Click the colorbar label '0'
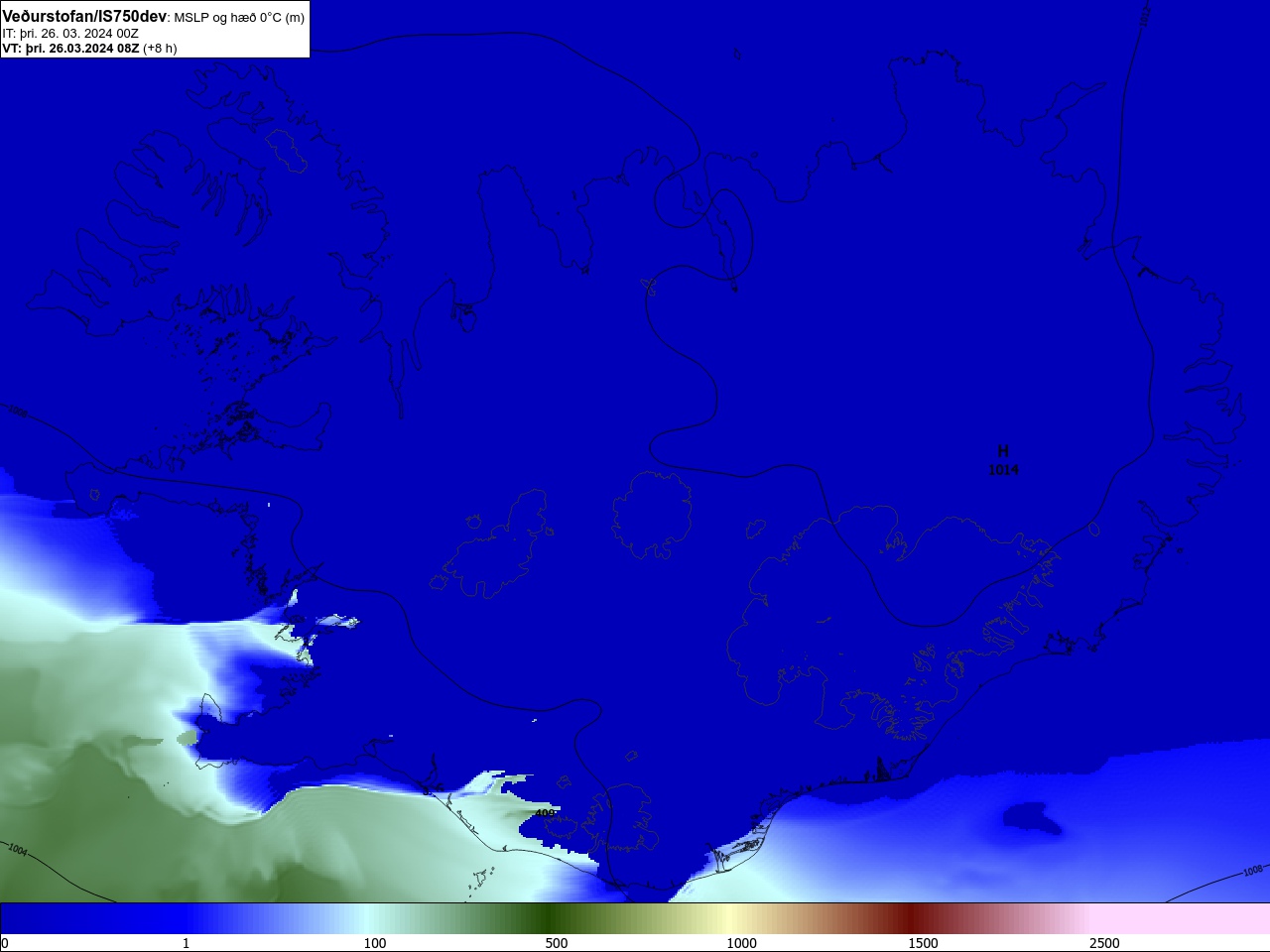The height and width of the screenshot is (952, 1270). [5, 943]
